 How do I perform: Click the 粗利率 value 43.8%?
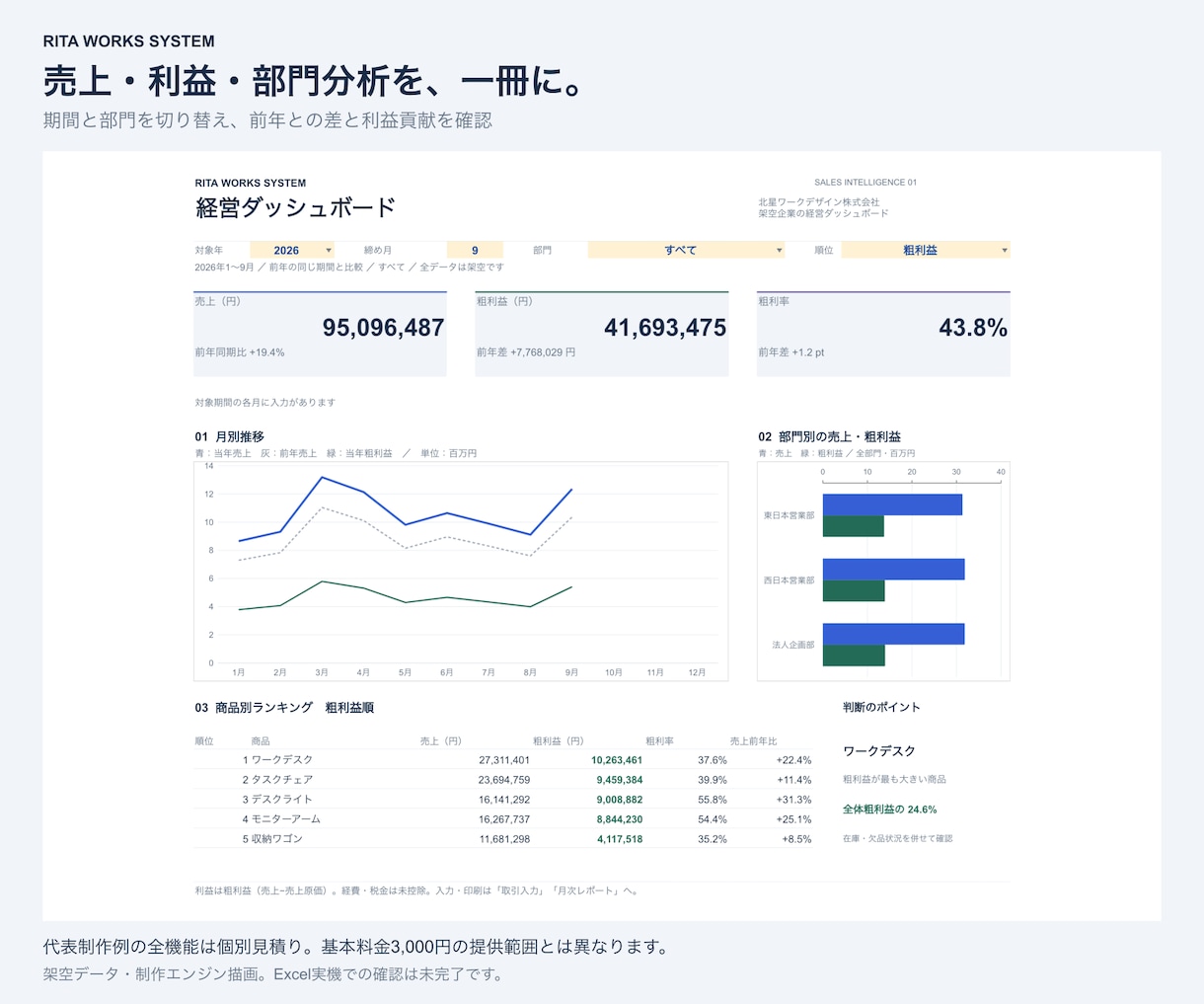973,328
